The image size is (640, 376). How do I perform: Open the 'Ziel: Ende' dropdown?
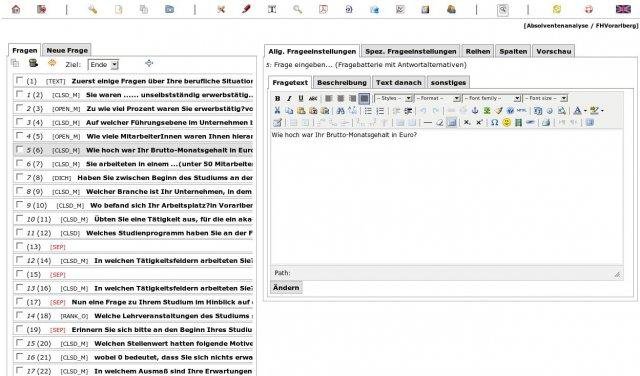103,65
